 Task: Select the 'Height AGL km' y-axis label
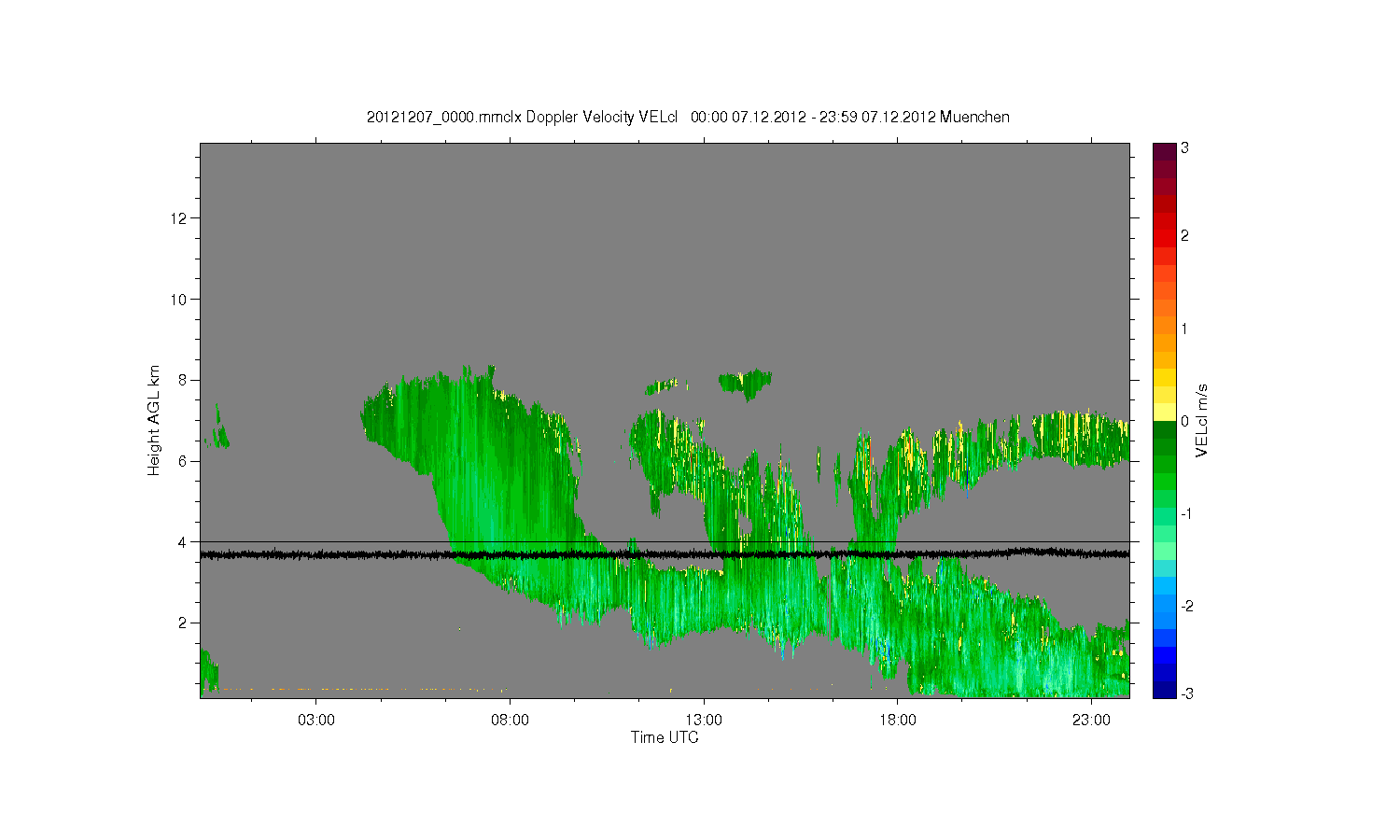(x=154, y=420)
